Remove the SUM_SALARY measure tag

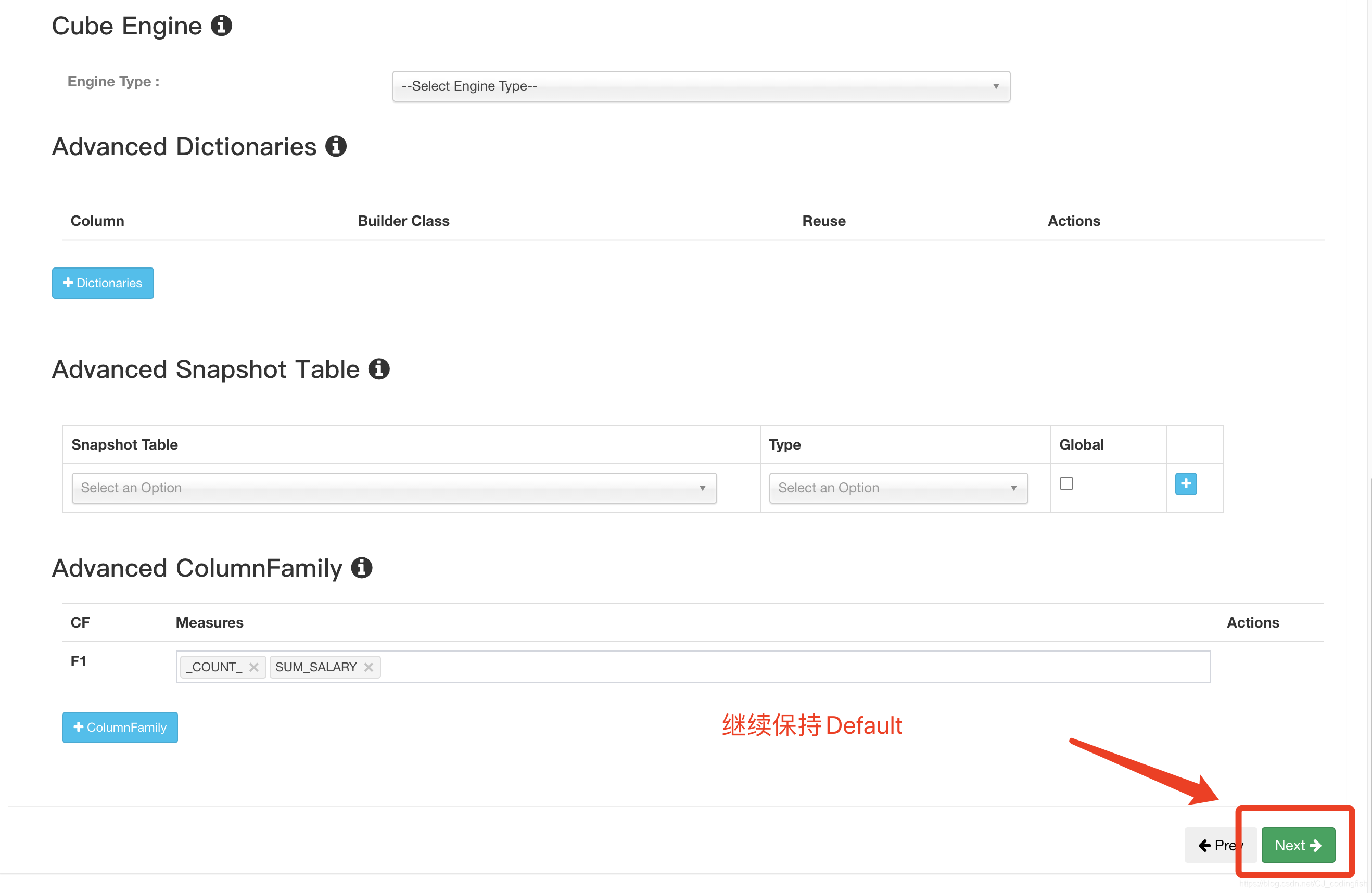coord(369,667)
